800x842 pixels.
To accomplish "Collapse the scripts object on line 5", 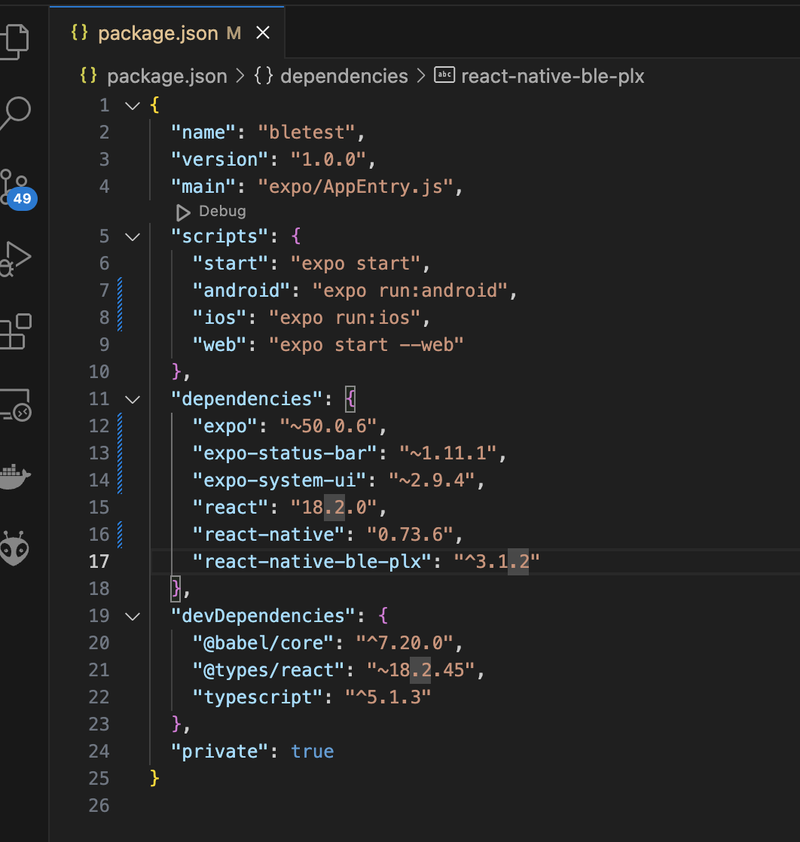I will [132, 236].
